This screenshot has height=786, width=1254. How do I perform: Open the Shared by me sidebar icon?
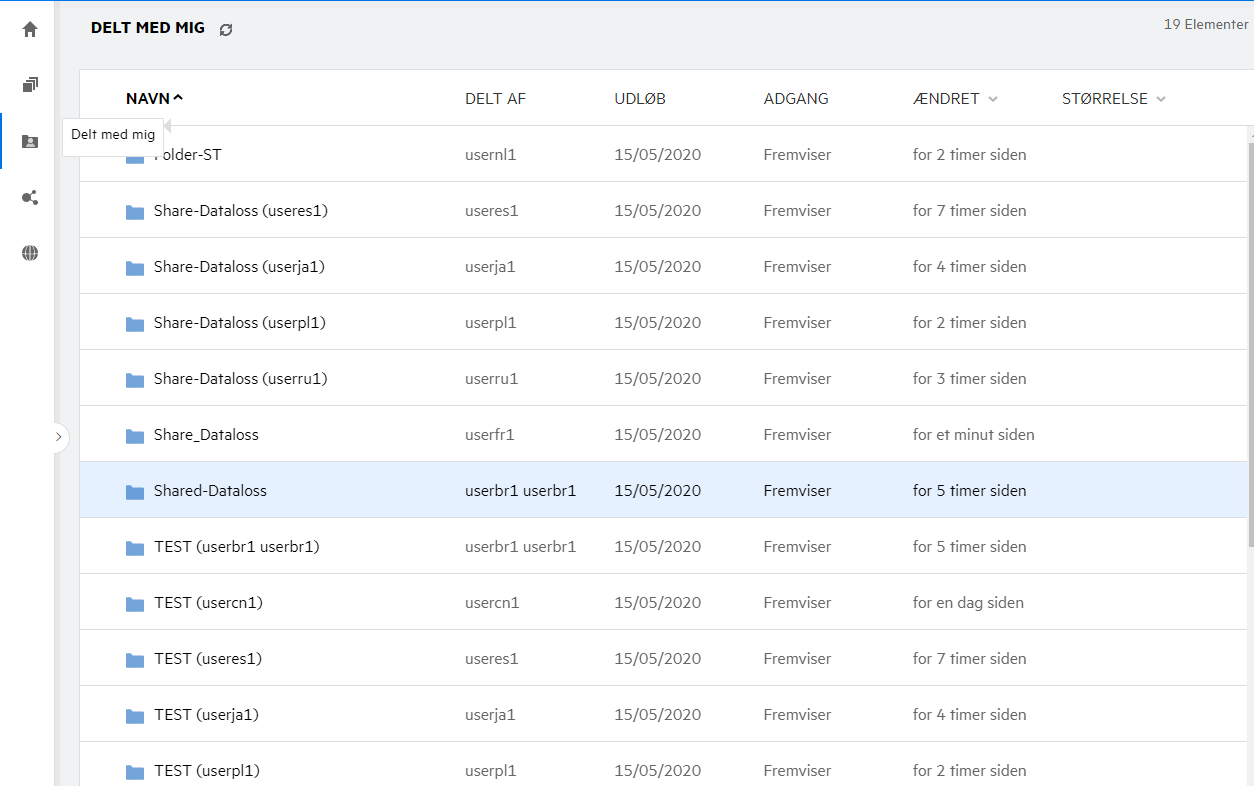click(x=30, y=197)
